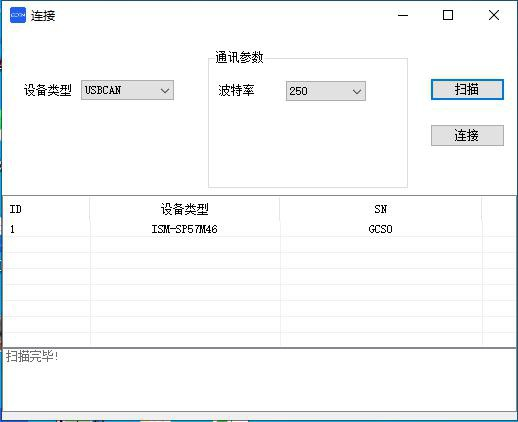Click the 波特率 label
Image resolution: width=518 pixels, height=422 pixels.
click(236, 90)
